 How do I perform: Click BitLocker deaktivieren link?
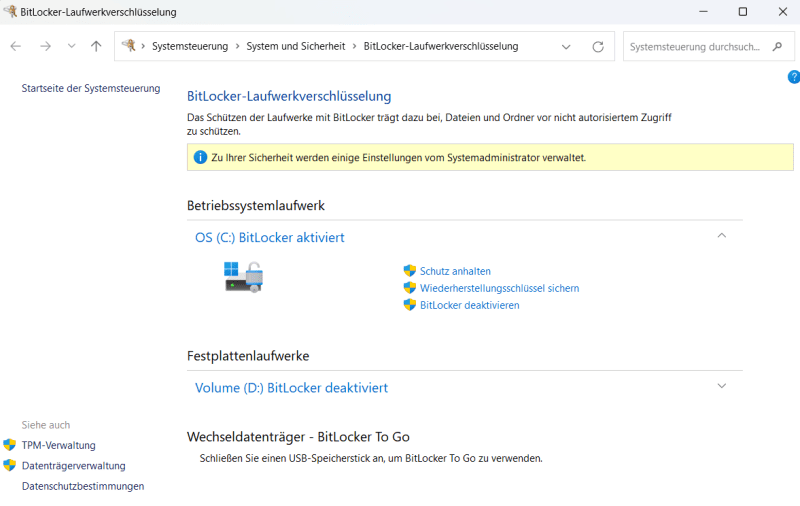(x=469, y=305)
